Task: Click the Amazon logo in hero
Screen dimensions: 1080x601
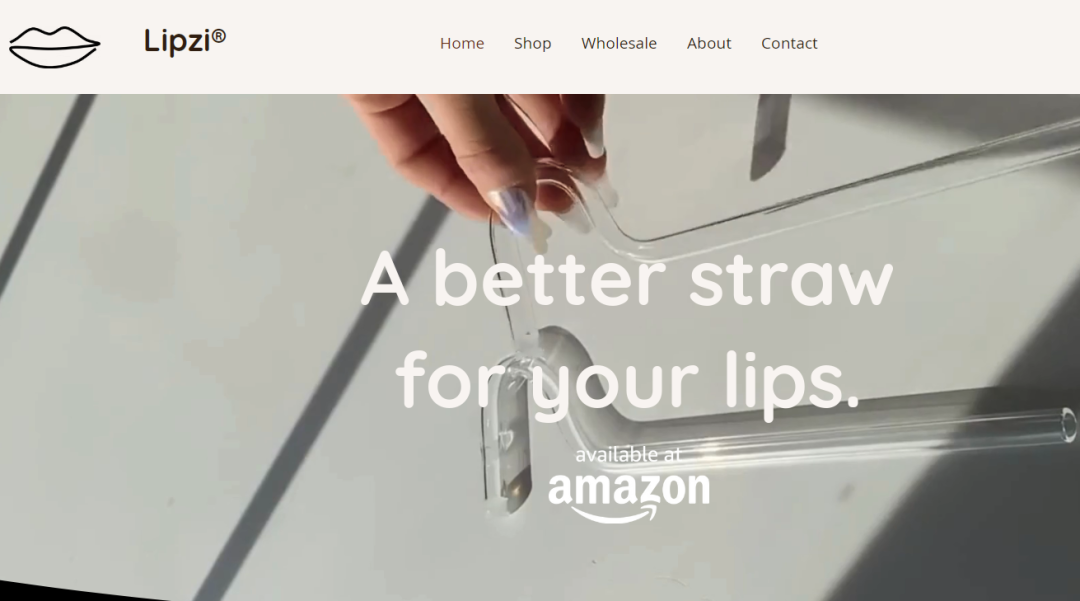Action: tap(628, 496)
